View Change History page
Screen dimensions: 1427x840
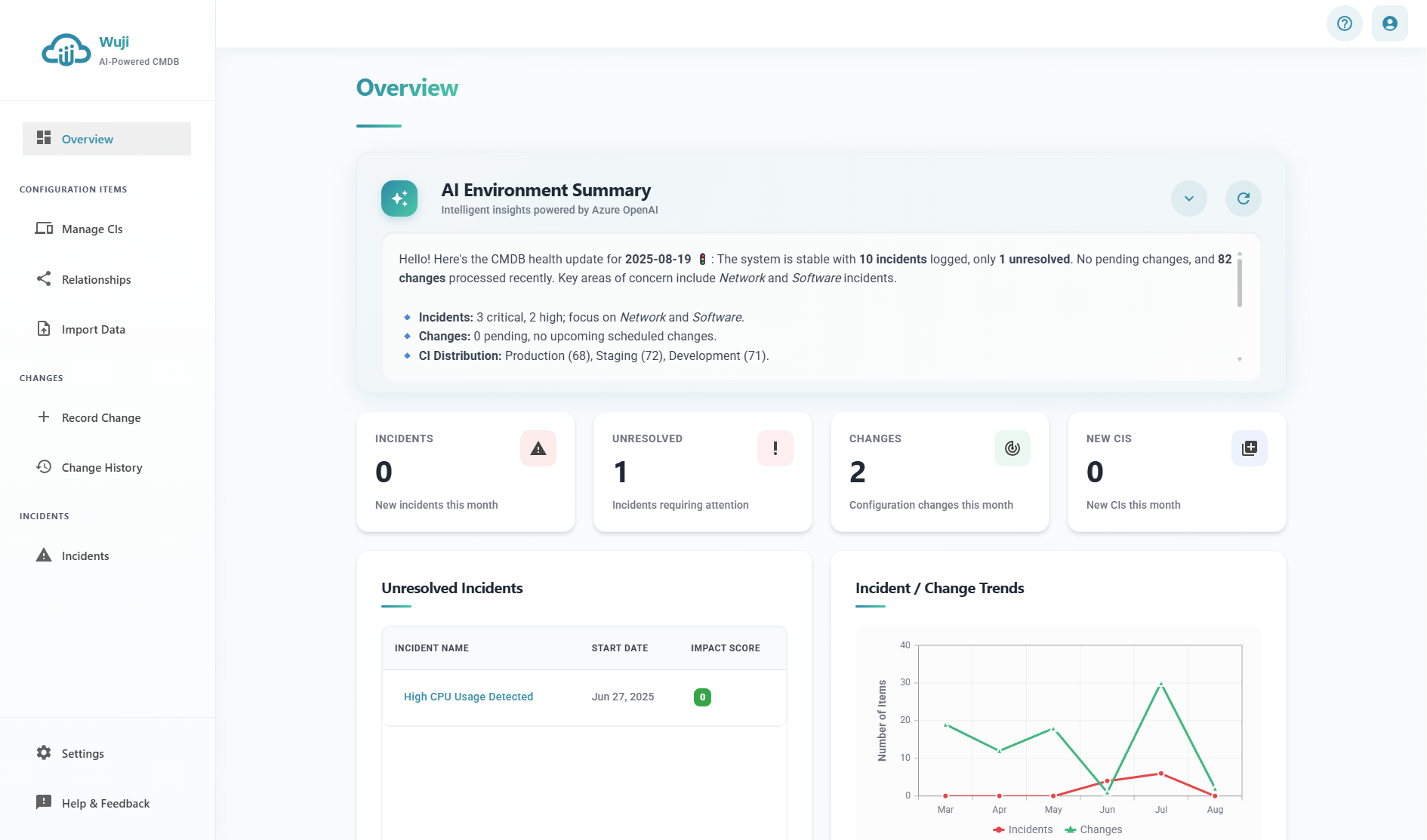coord(102,467)
